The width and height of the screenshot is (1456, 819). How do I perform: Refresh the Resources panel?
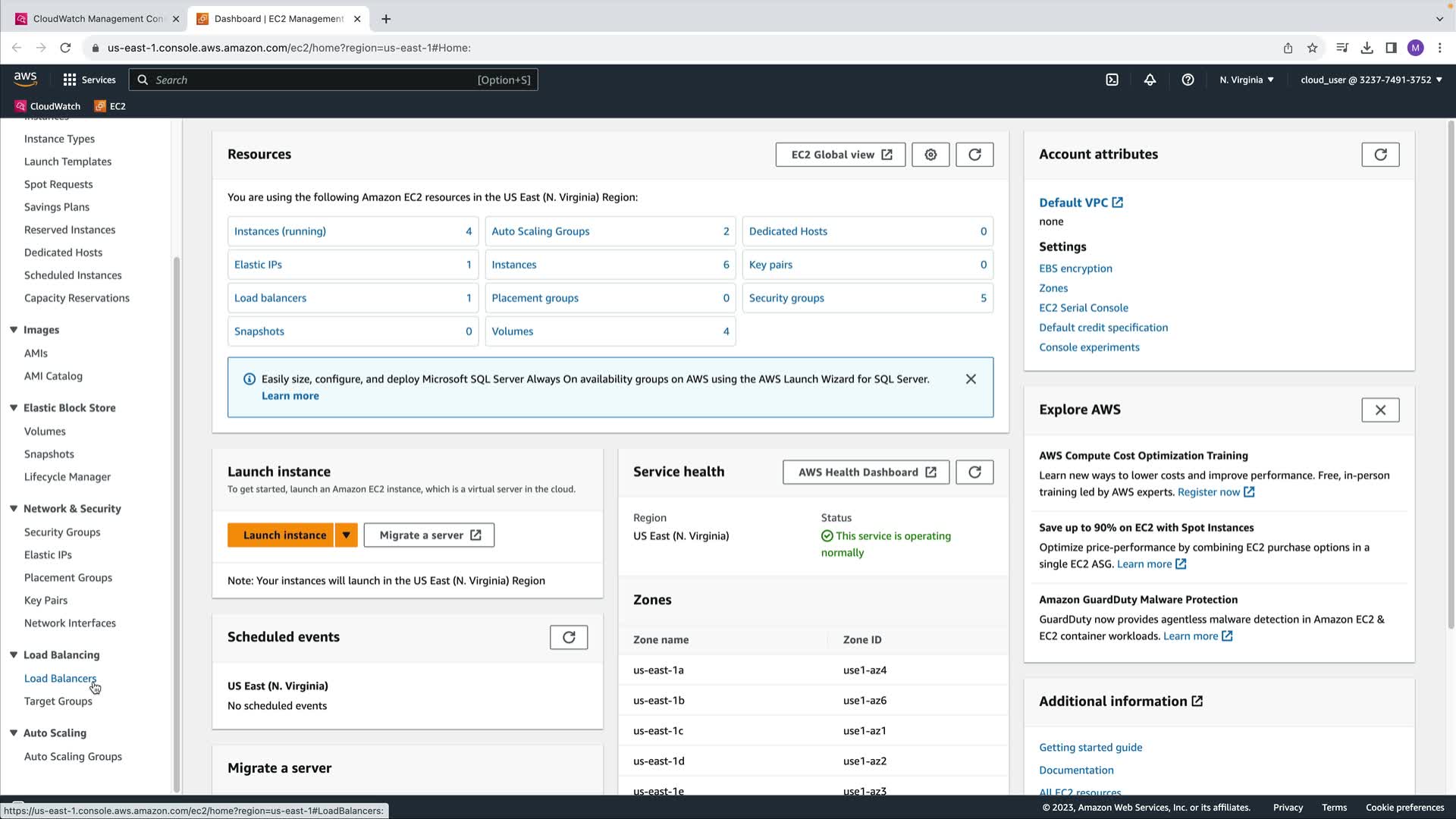[x=974, y=155]
